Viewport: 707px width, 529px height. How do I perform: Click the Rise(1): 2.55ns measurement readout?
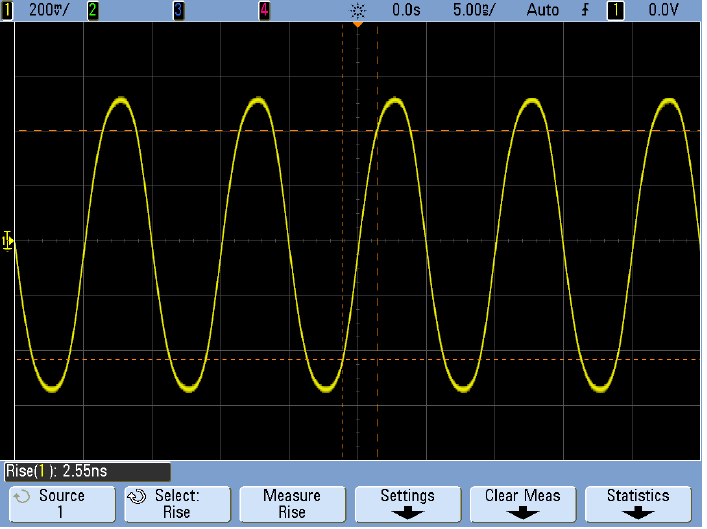[x=87, y=472]
